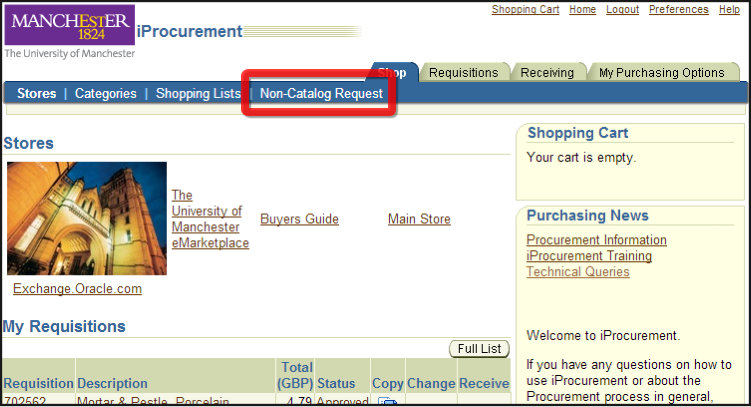Open the My Purchasing Options tab
Screen dimensions: 751x407
click(x=661, y=72)
